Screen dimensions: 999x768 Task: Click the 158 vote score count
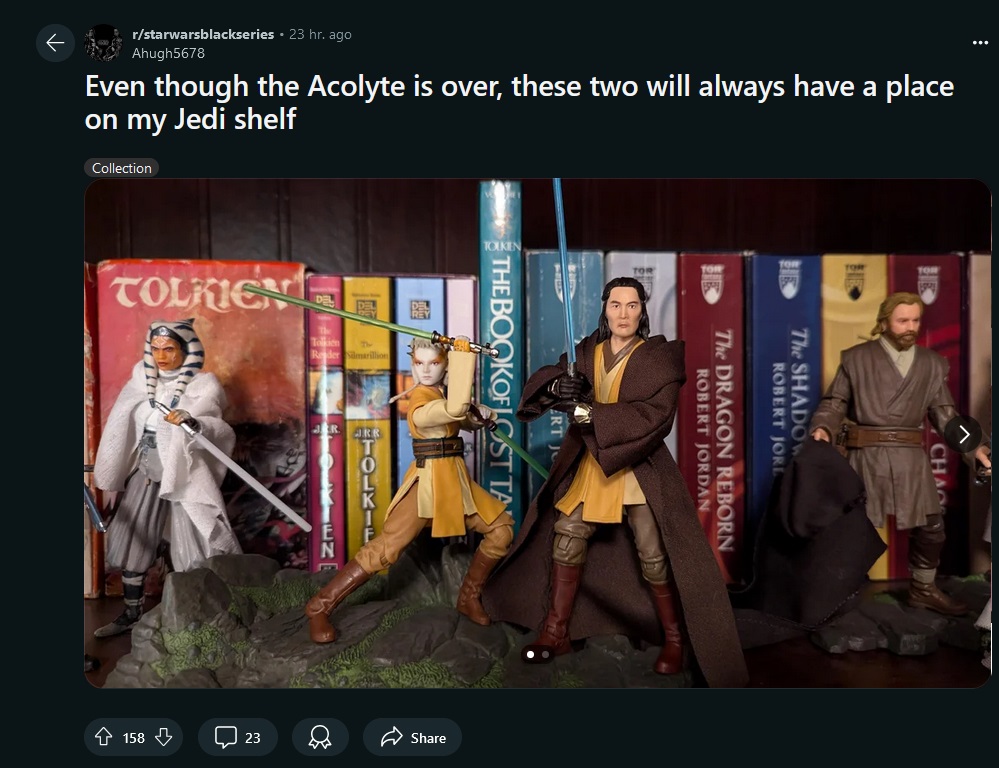(x=133, y=738)
